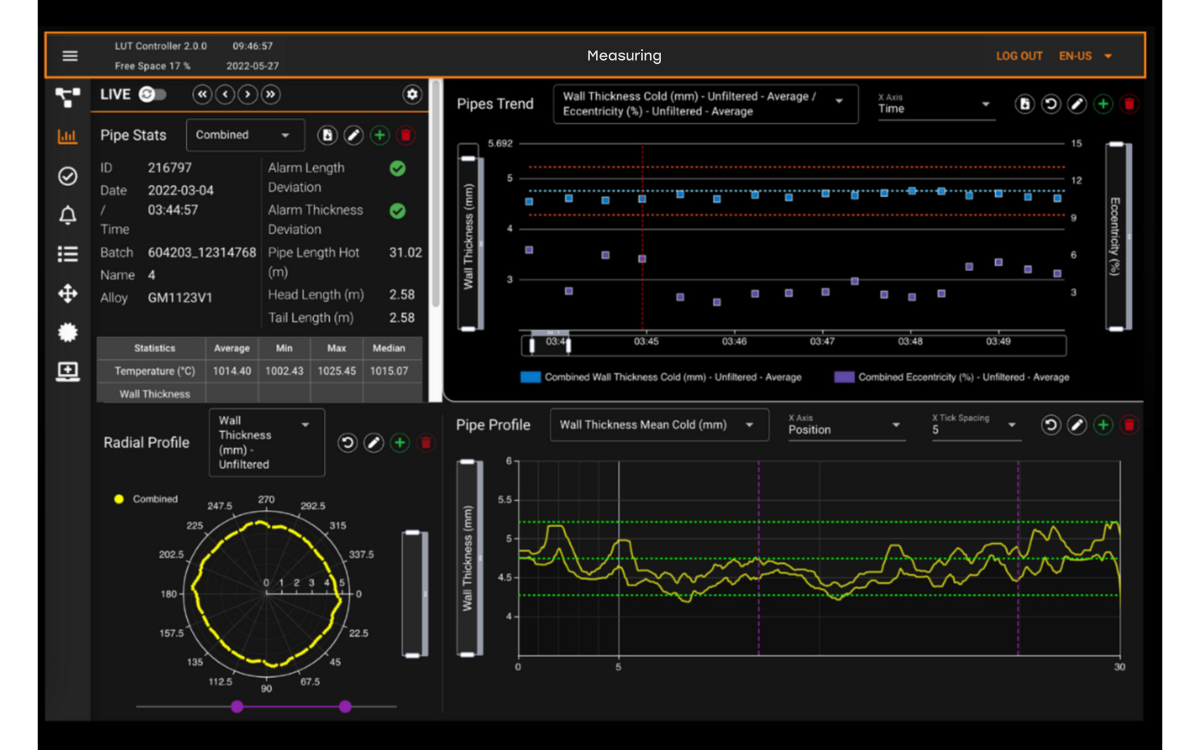
Task: Open the settings gear above Pipe Stats
Action: click(x=412, y=94)
